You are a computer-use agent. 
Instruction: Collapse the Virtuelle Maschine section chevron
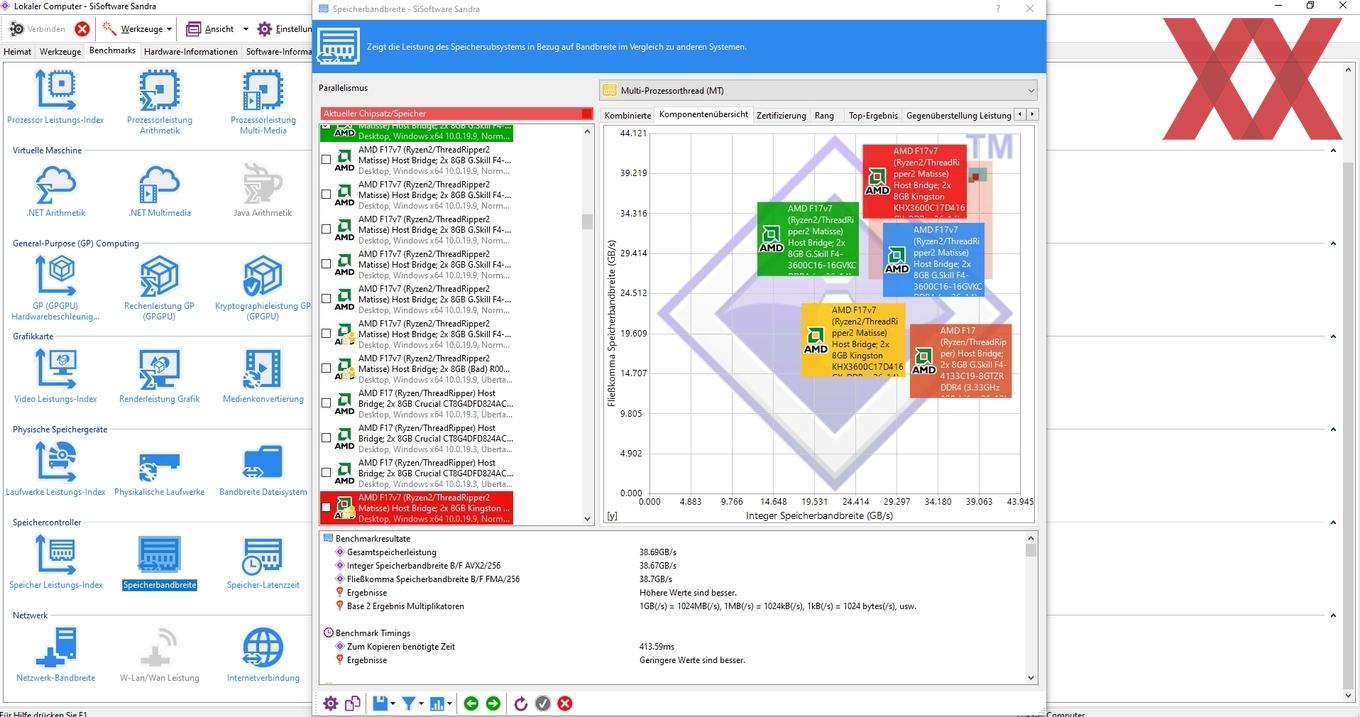(x=1333, y=151)
